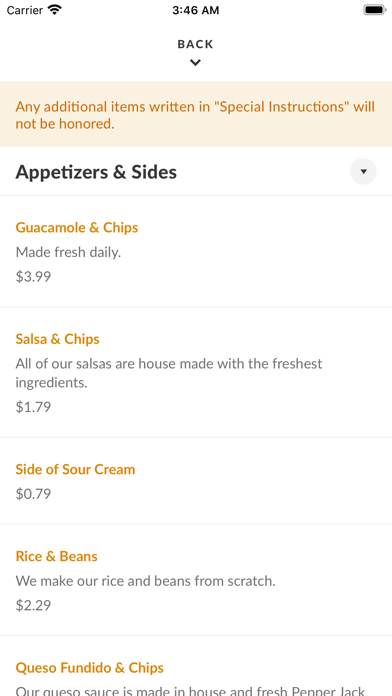The height and width of the screenshot is (696, 392).
Task: Tap the battery icon in status bar
Action: (375, 10)
